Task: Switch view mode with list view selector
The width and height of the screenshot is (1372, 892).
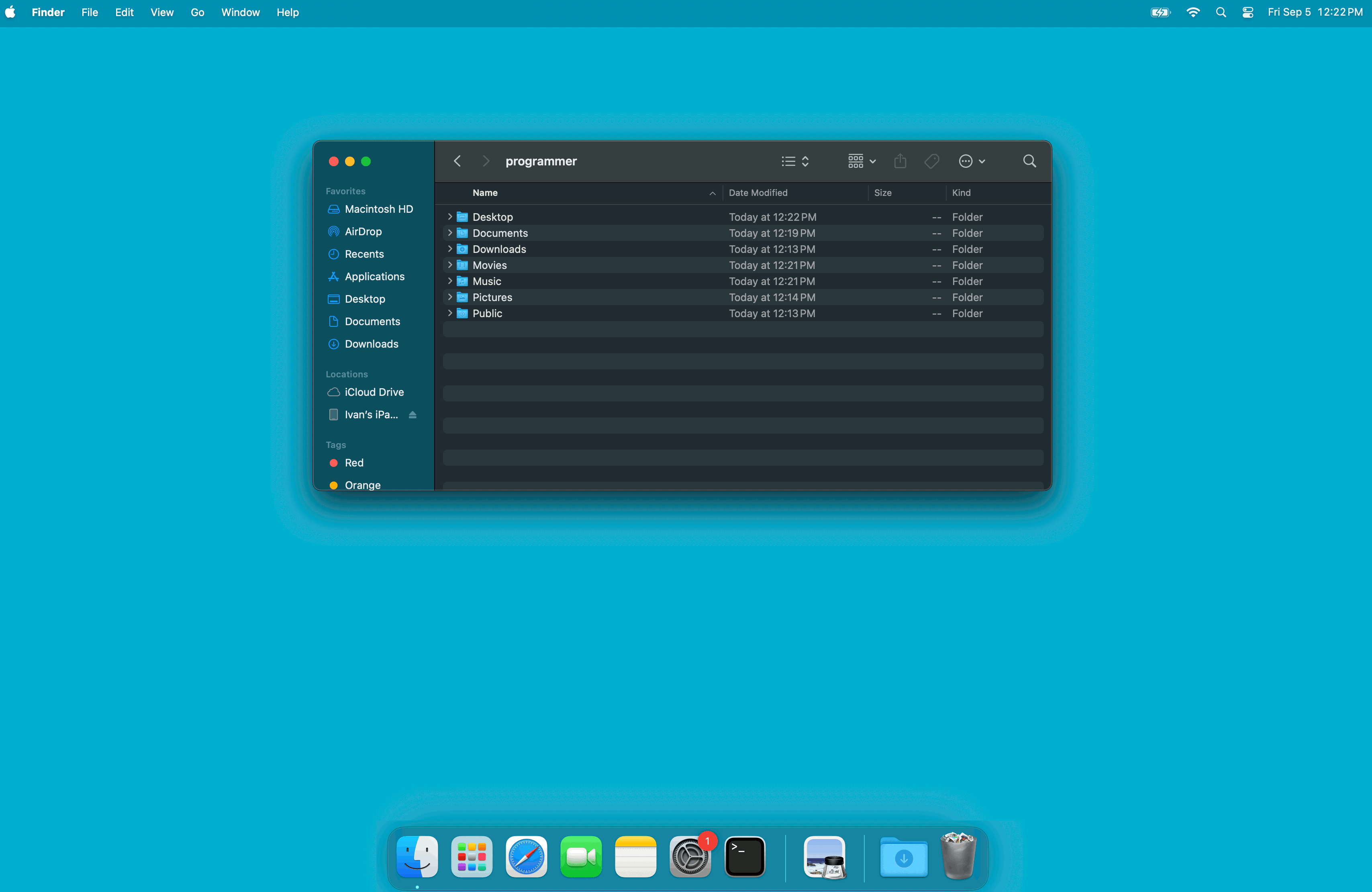Action: pos(795,161)
